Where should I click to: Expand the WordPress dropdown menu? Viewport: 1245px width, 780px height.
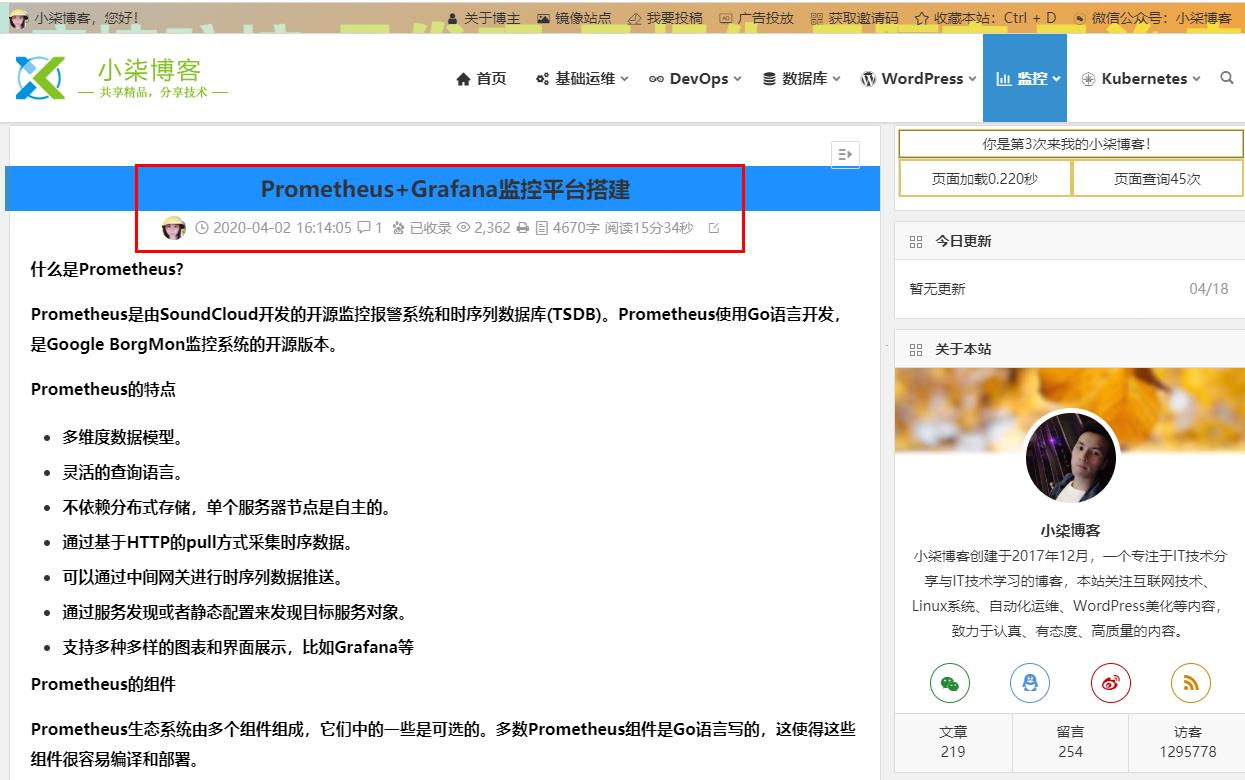click(x=919, y=78)
